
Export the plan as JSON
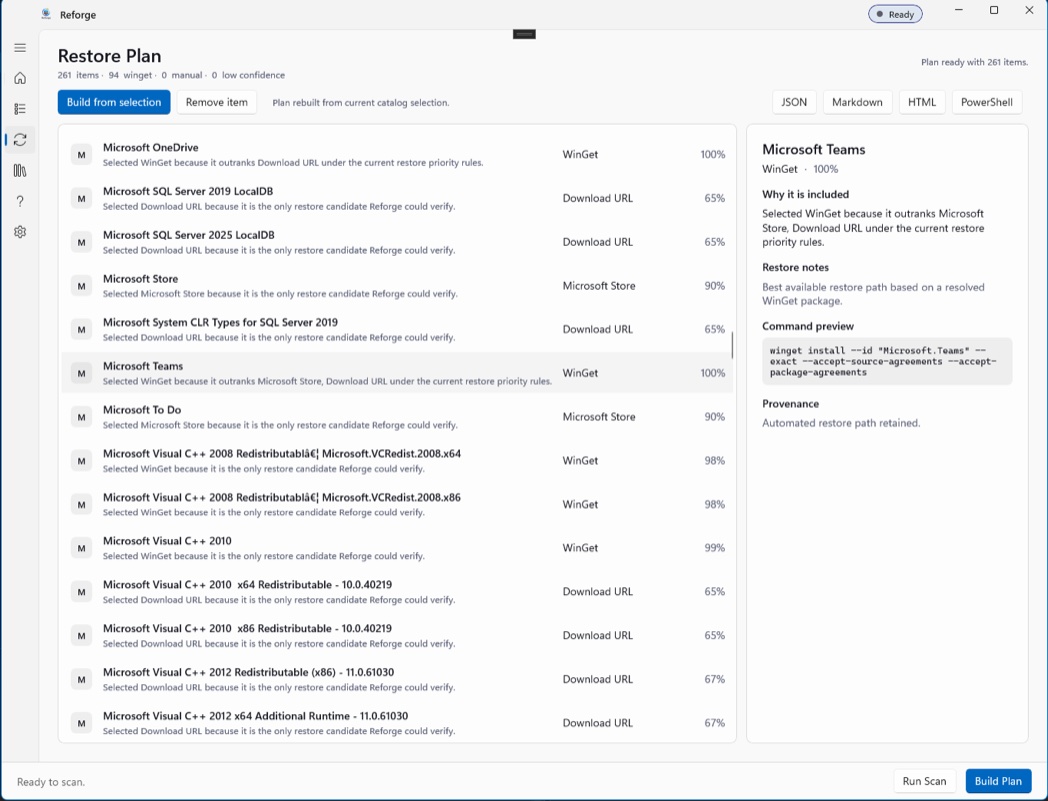[x=794, y=102]
